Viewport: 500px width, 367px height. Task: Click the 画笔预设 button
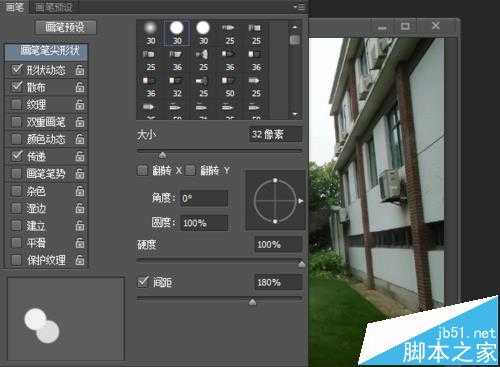(x=66, y=27)
